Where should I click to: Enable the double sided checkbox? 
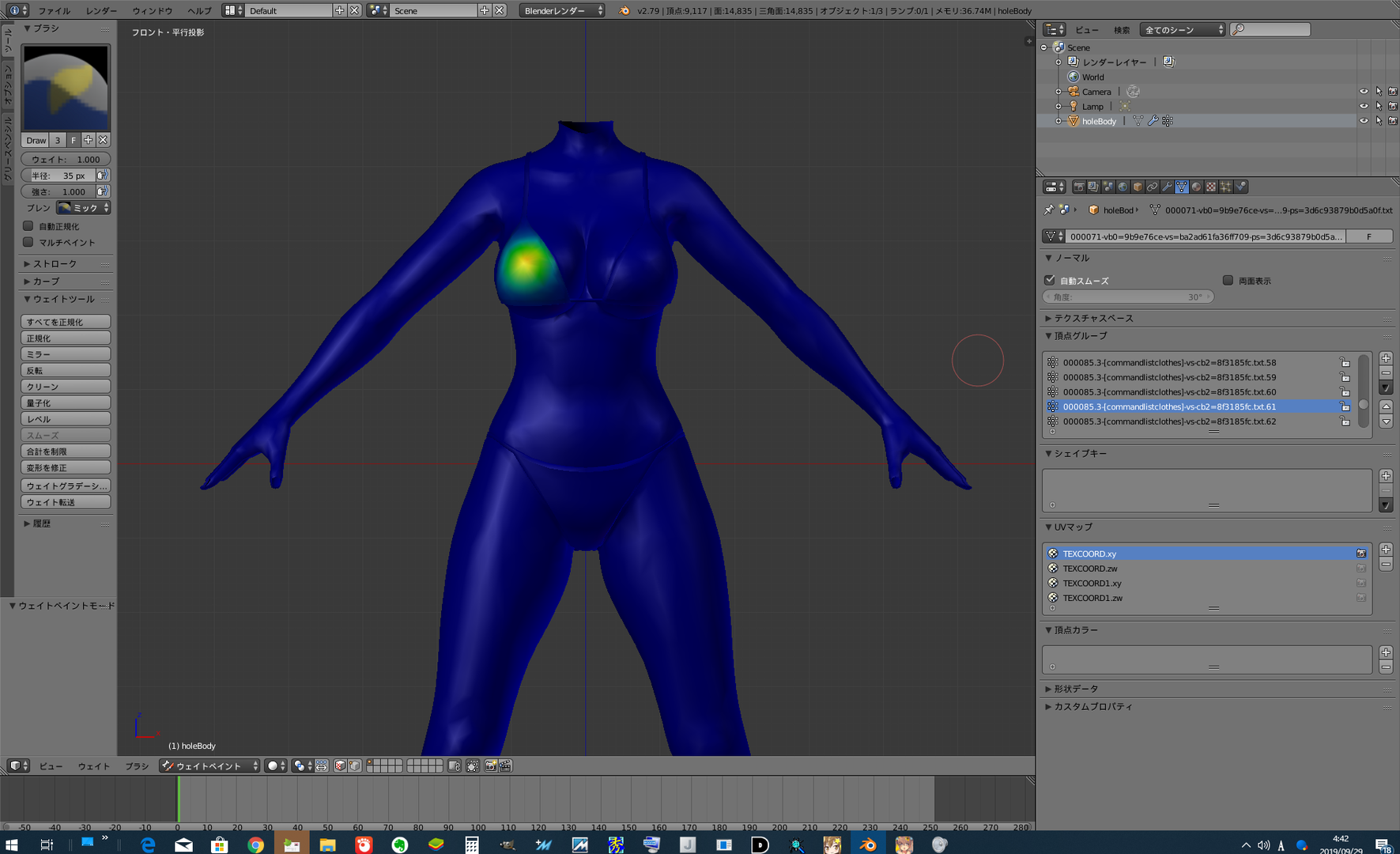(1228, 280)
